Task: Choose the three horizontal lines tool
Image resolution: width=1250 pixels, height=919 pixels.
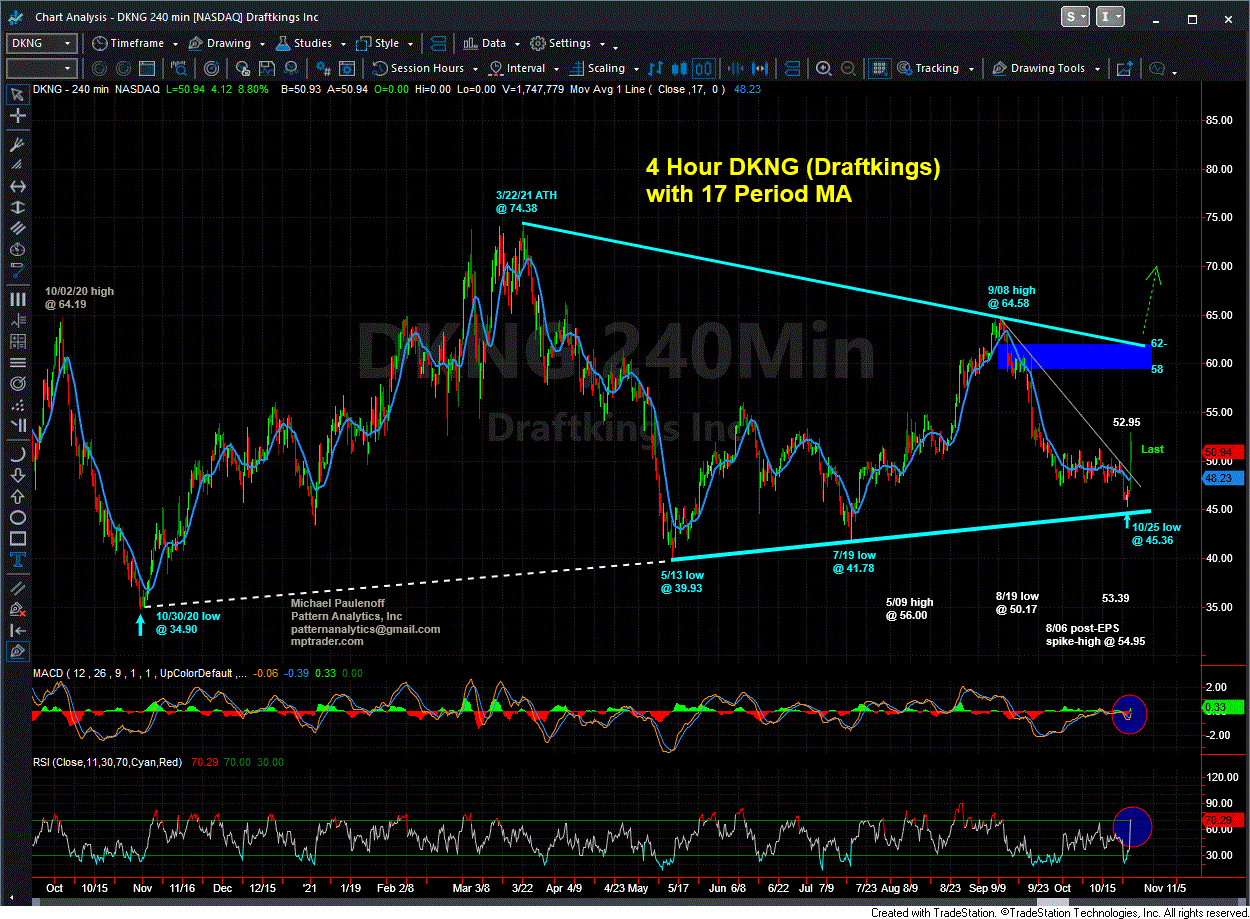Action: click(17, 361)
